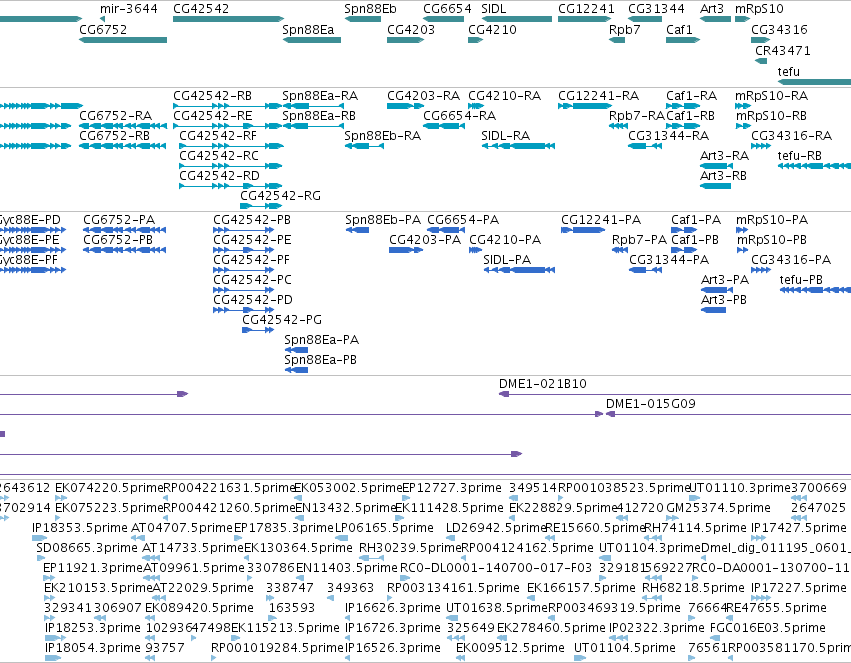The image size is (851, 663).
Task: Open protein CG12241-PA
Action: click(583, 230)
